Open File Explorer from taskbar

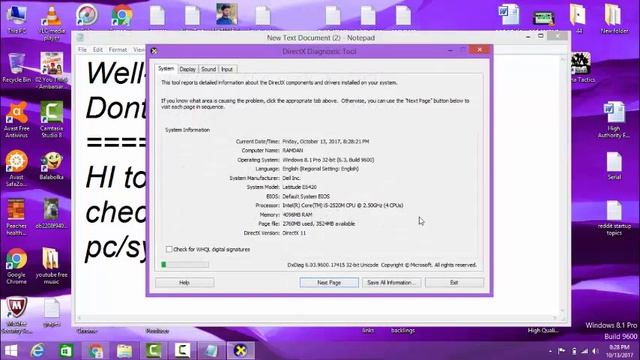124,351
